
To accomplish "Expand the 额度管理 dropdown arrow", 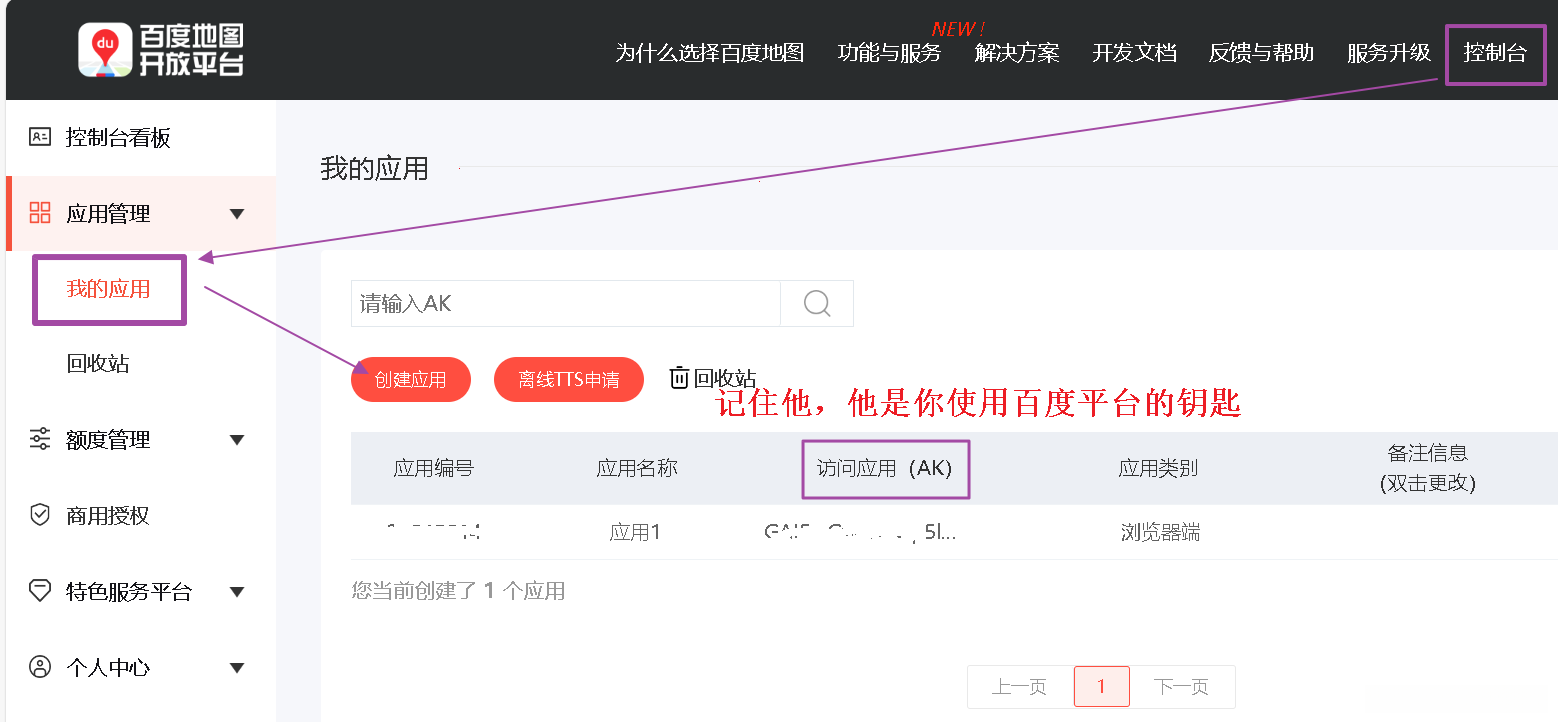I will pos(237,440).
